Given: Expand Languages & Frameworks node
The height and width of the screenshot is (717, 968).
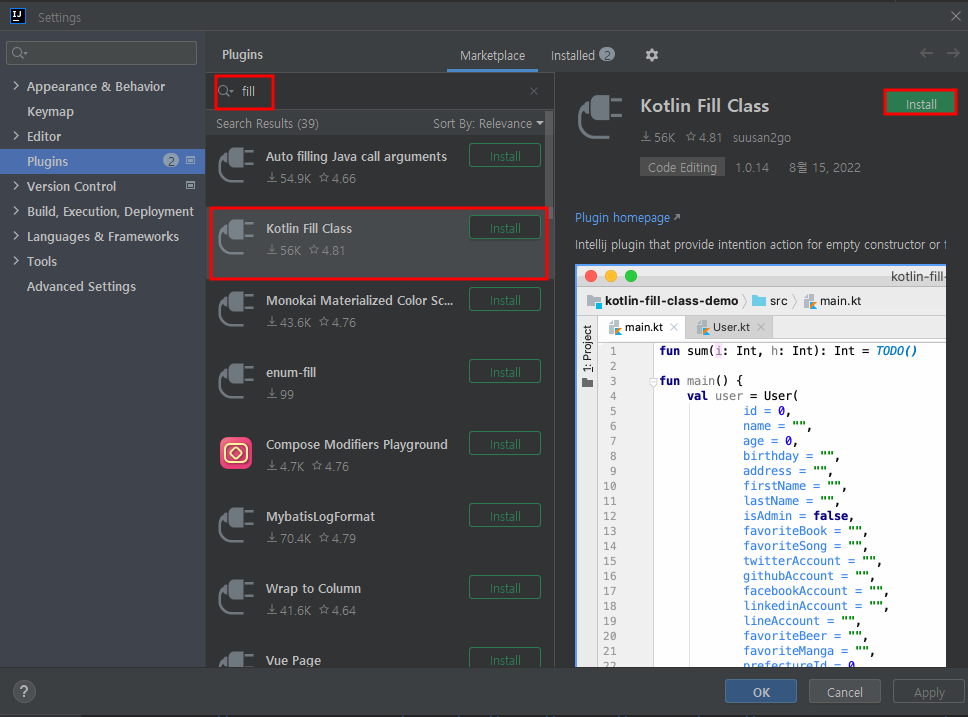Looking at the screenshot, I should pos(16,236).
